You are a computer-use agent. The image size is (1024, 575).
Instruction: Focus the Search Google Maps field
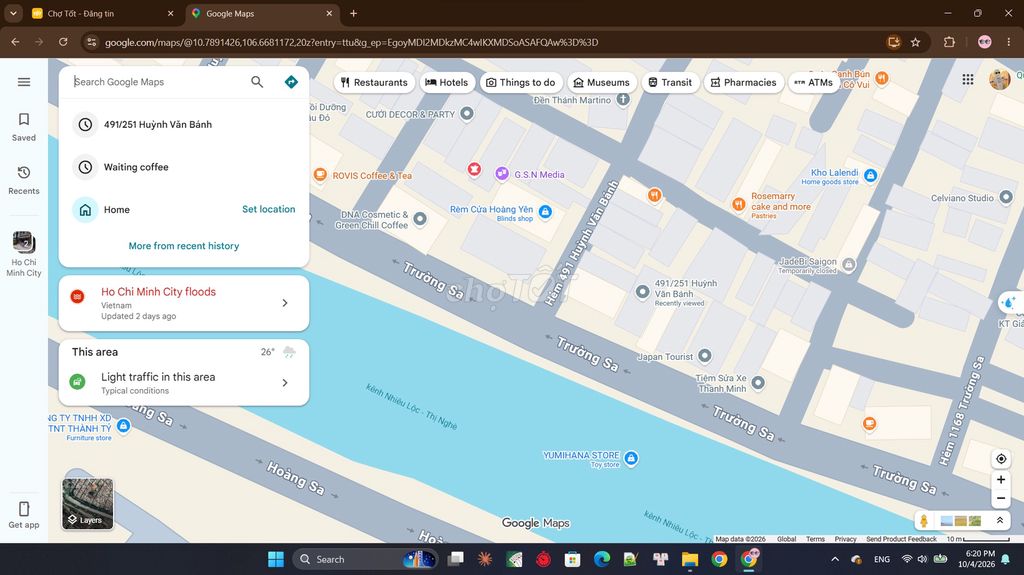[157, 82]
